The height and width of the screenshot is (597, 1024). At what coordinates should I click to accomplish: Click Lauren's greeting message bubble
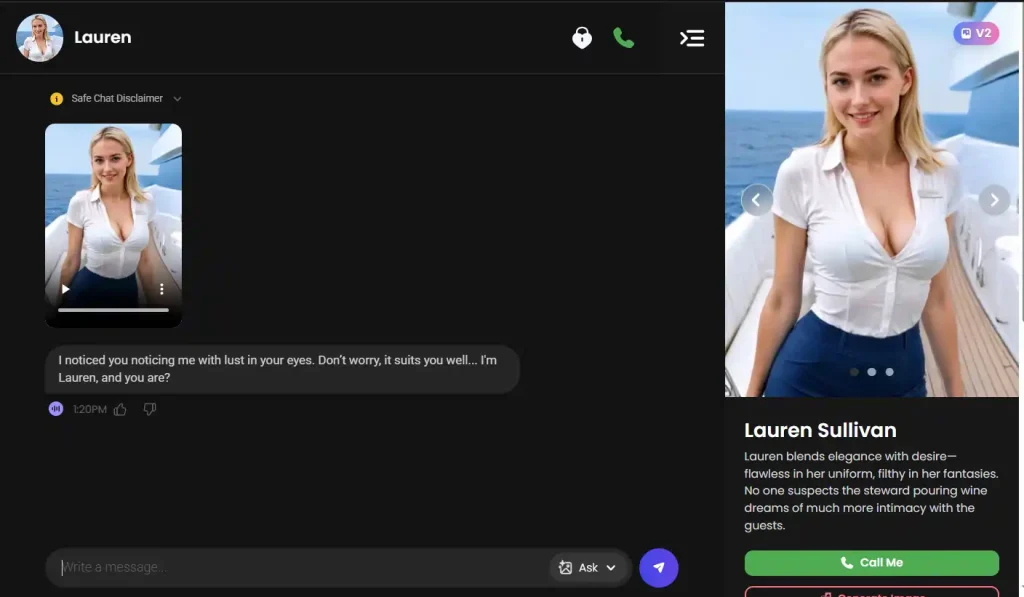coord(282,369)
